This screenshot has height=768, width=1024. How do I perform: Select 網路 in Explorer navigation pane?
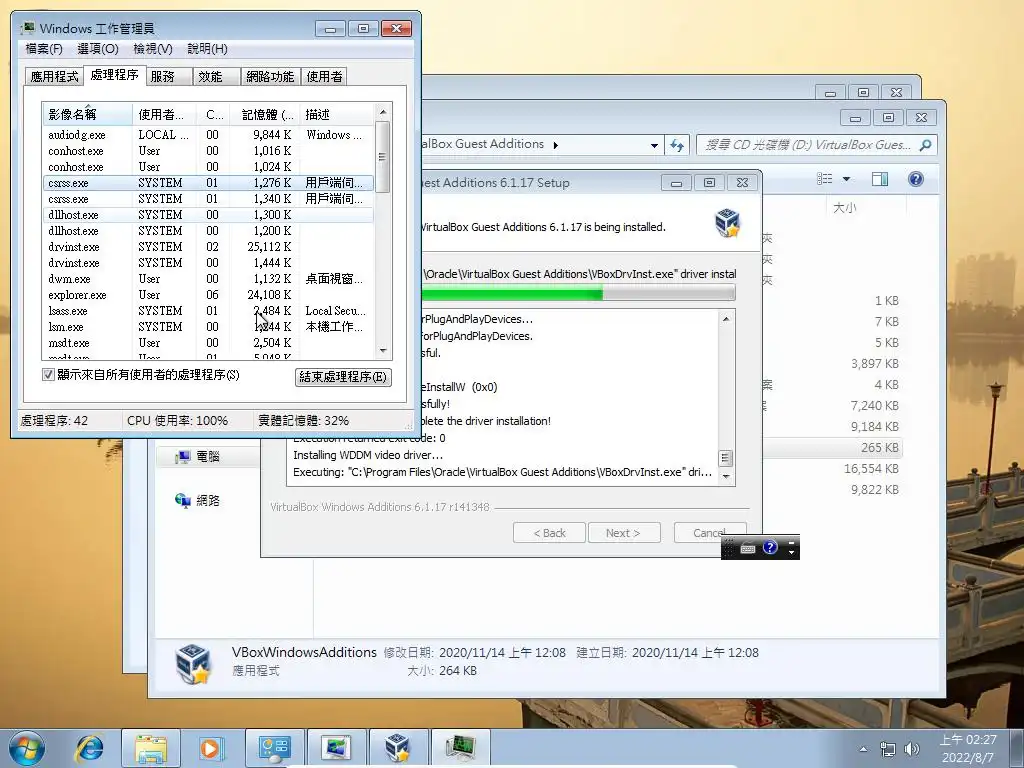(197, 500)
